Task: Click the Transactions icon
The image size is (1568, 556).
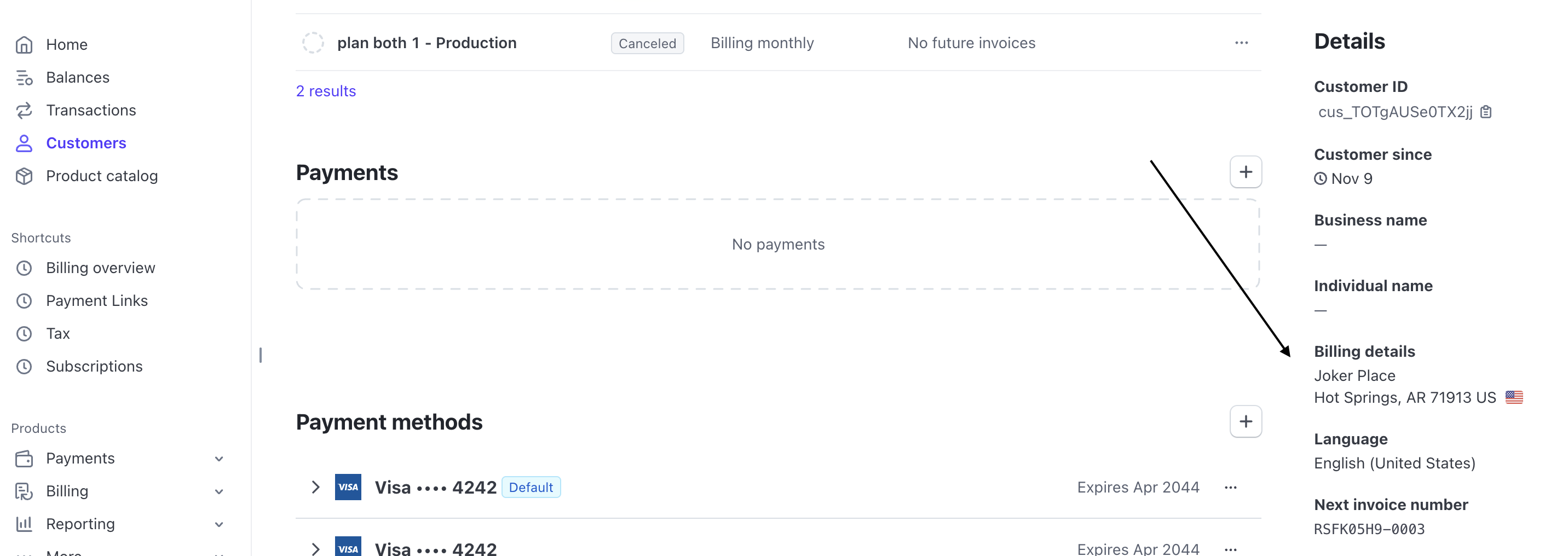Action: tap(23, 110)
